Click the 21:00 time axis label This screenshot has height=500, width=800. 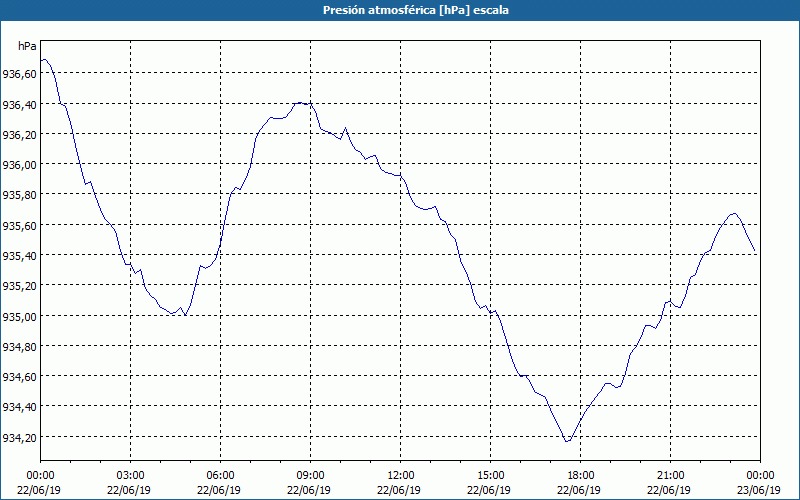pos(670,476)
